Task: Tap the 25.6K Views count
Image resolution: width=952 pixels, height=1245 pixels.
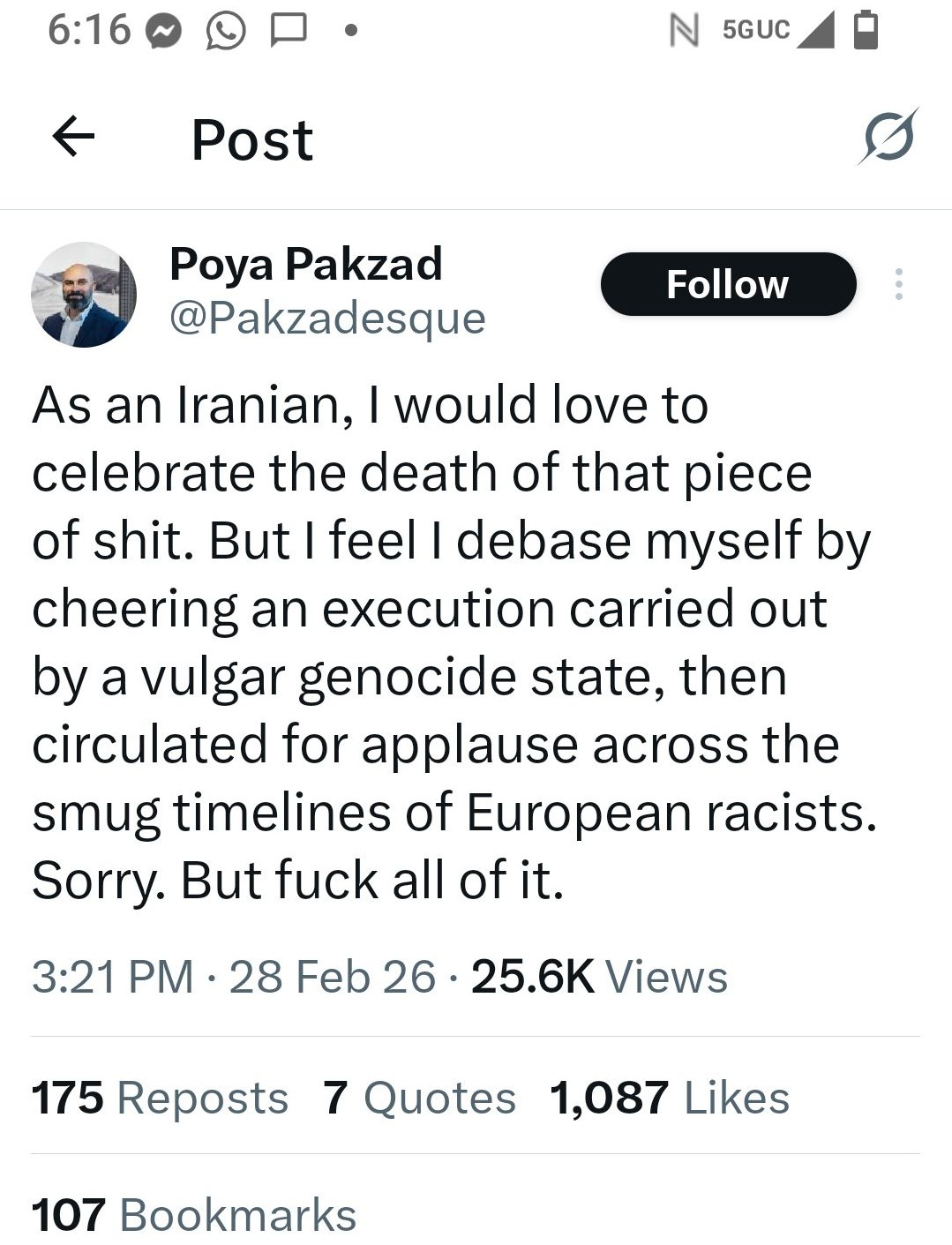Action: pyautogui.click(x=599, y=977)
